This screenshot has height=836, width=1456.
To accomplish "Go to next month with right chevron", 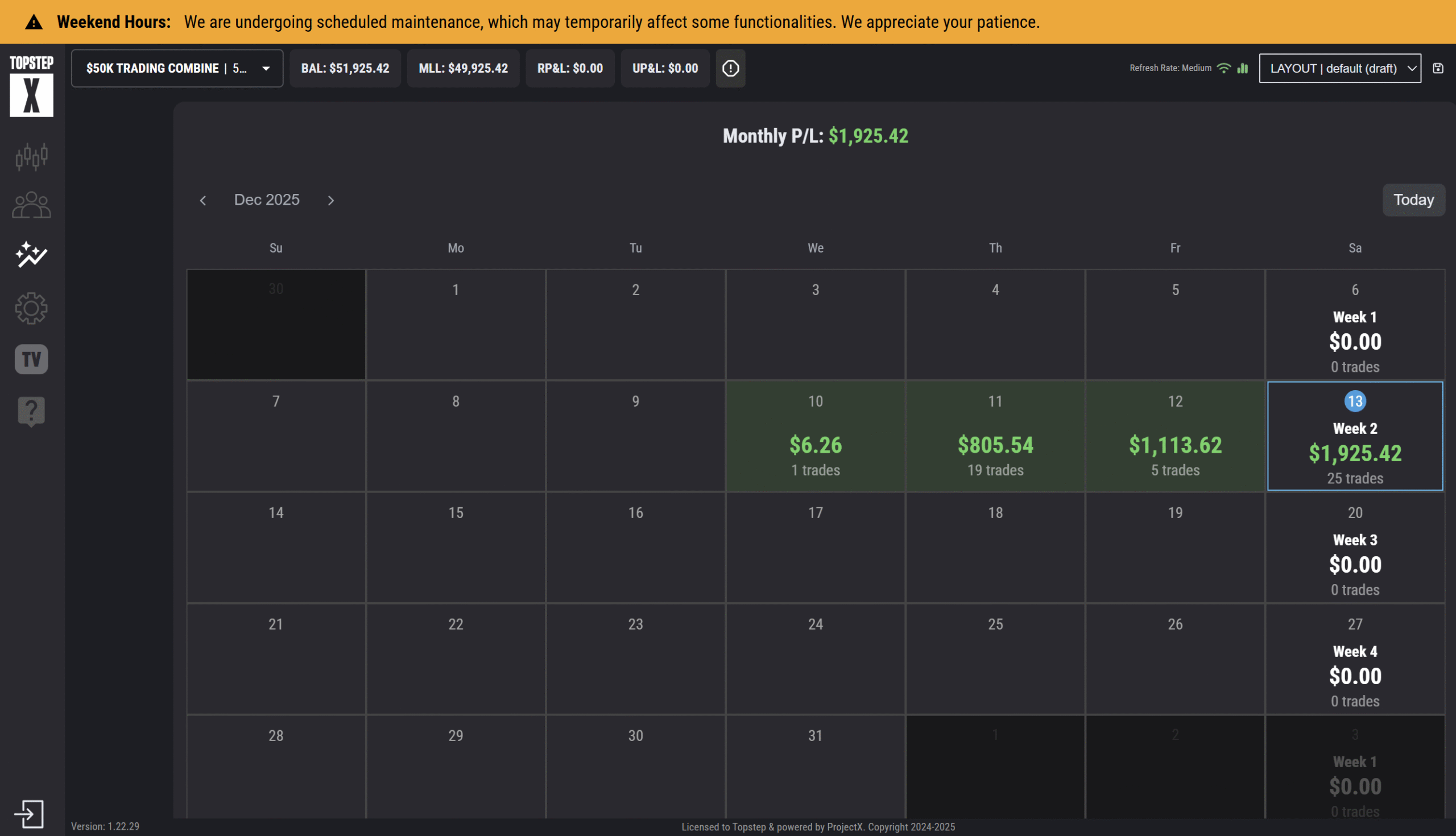I will 330,200.
